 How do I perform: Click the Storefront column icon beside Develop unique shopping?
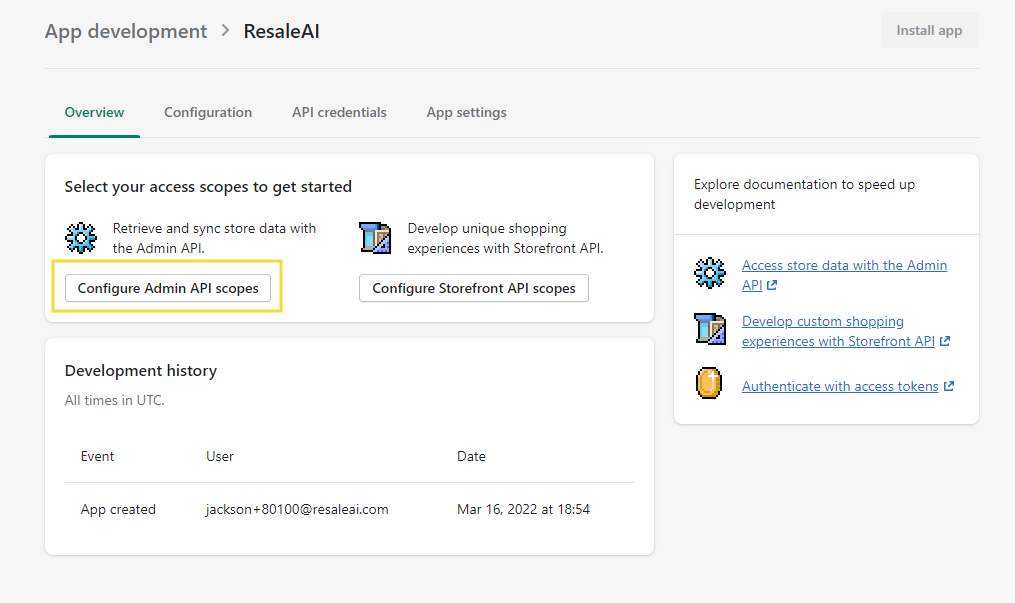[x=375, y=238]
